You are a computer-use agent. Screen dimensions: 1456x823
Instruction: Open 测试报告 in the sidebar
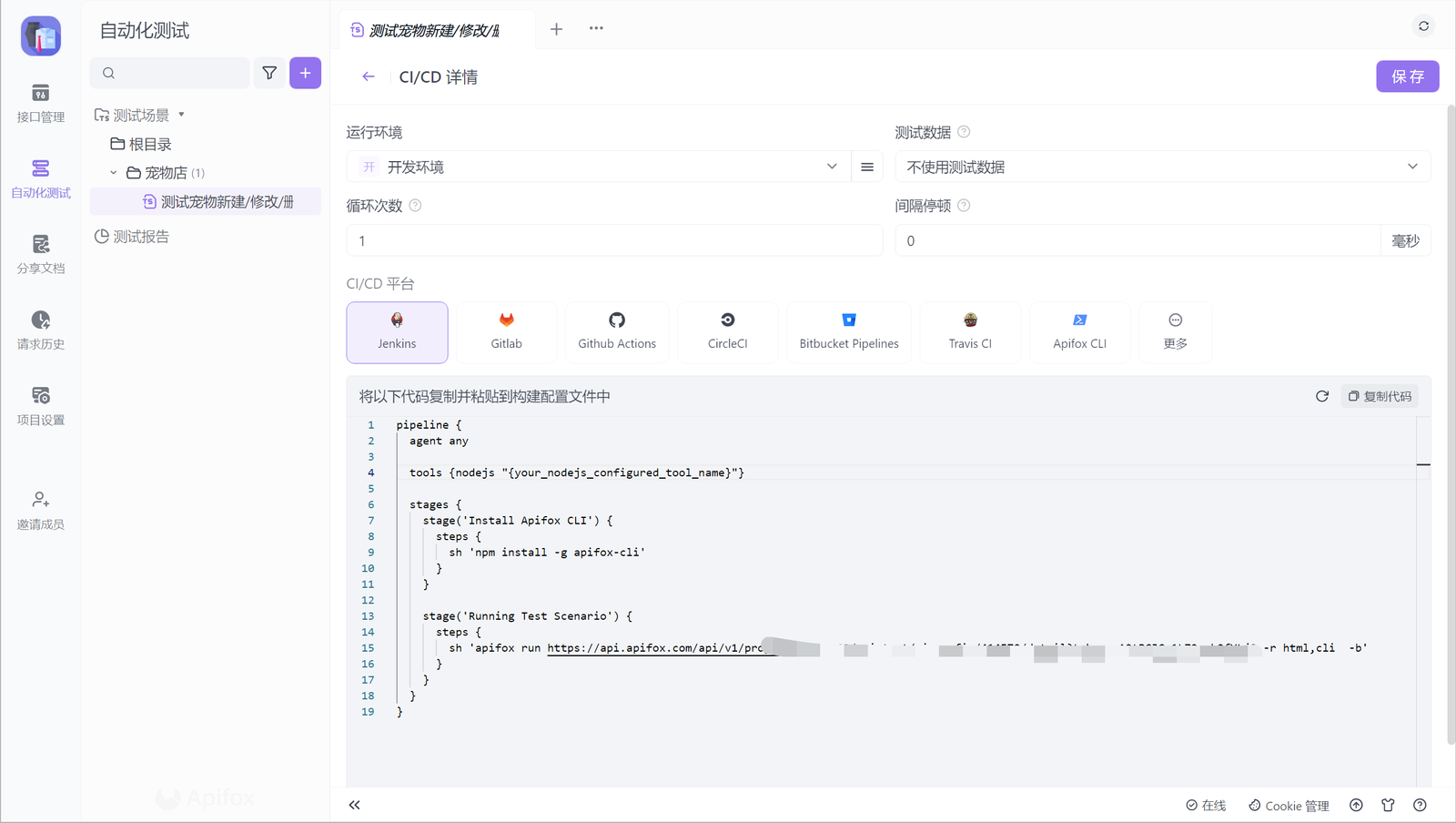[x=132, y=237]
